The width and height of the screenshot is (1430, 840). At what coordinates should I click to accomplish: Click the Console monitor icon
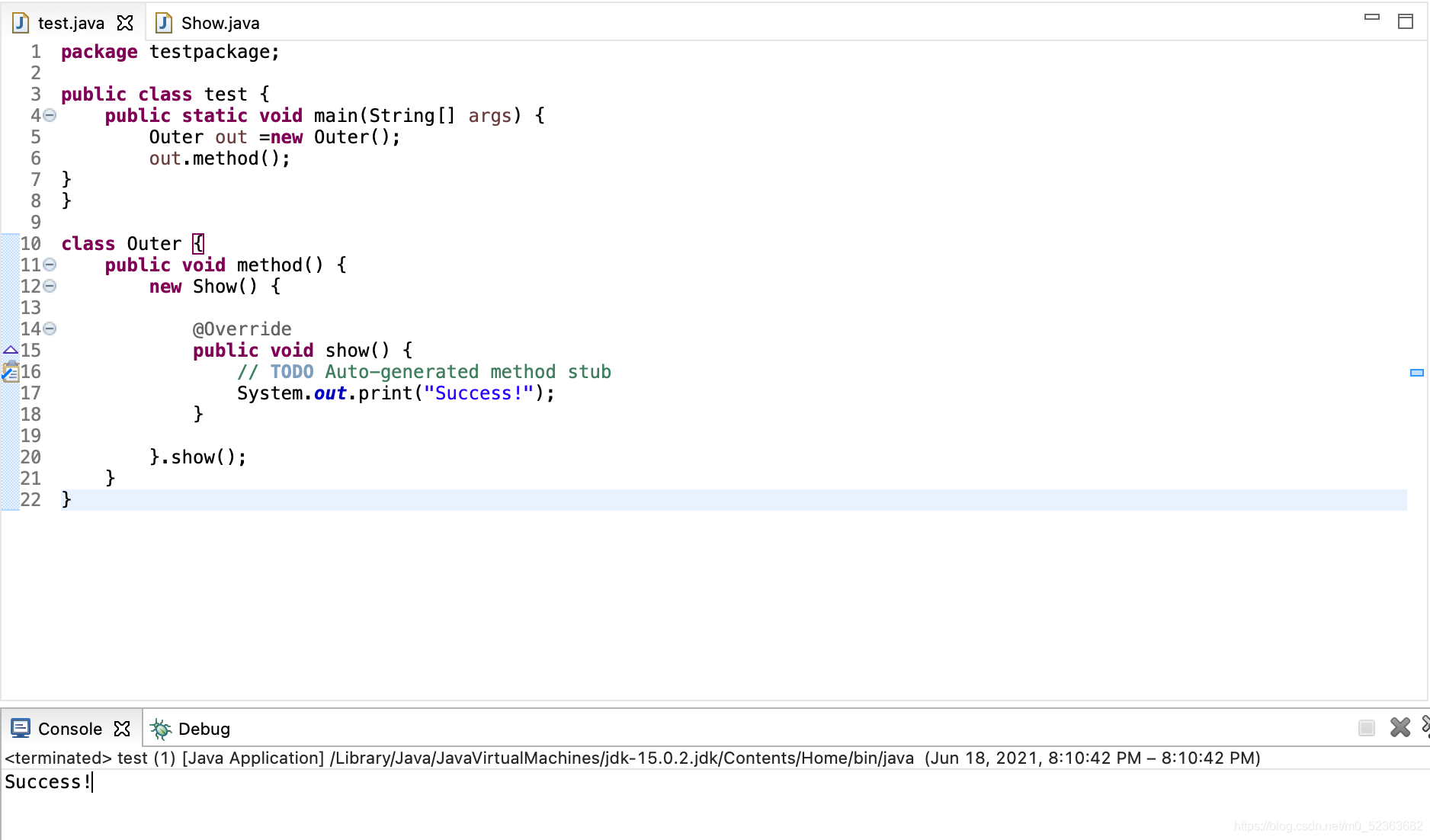[x=21, y=729]
